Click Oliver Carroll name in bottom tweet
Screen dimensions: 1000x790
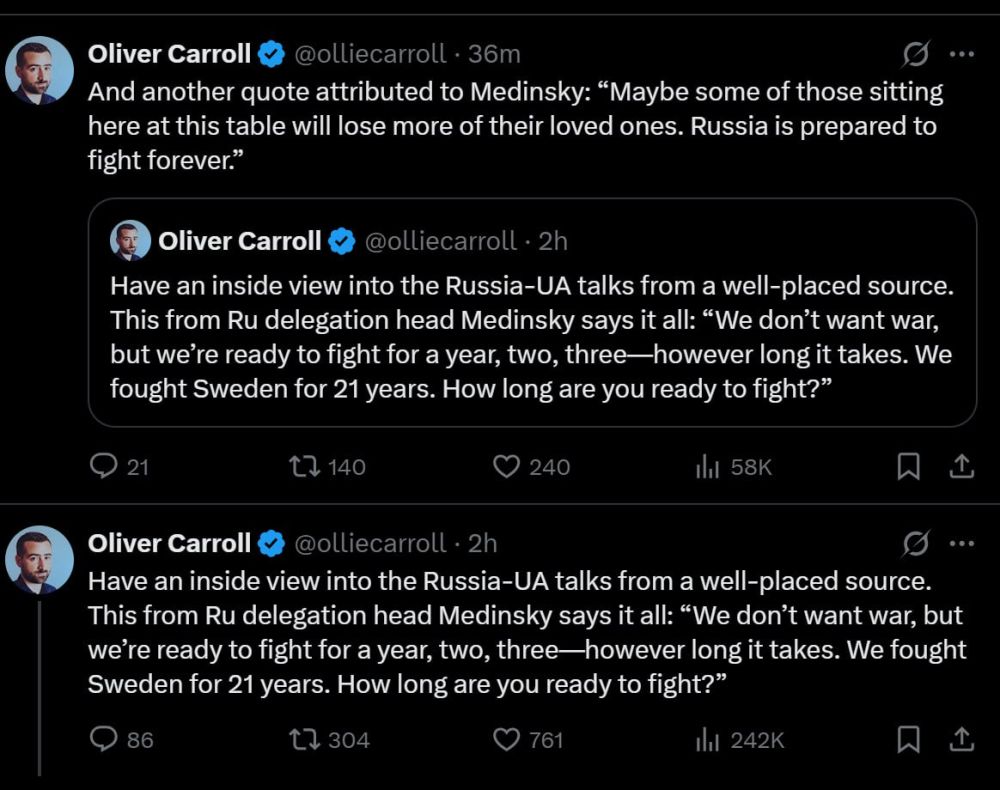point(169,543)
